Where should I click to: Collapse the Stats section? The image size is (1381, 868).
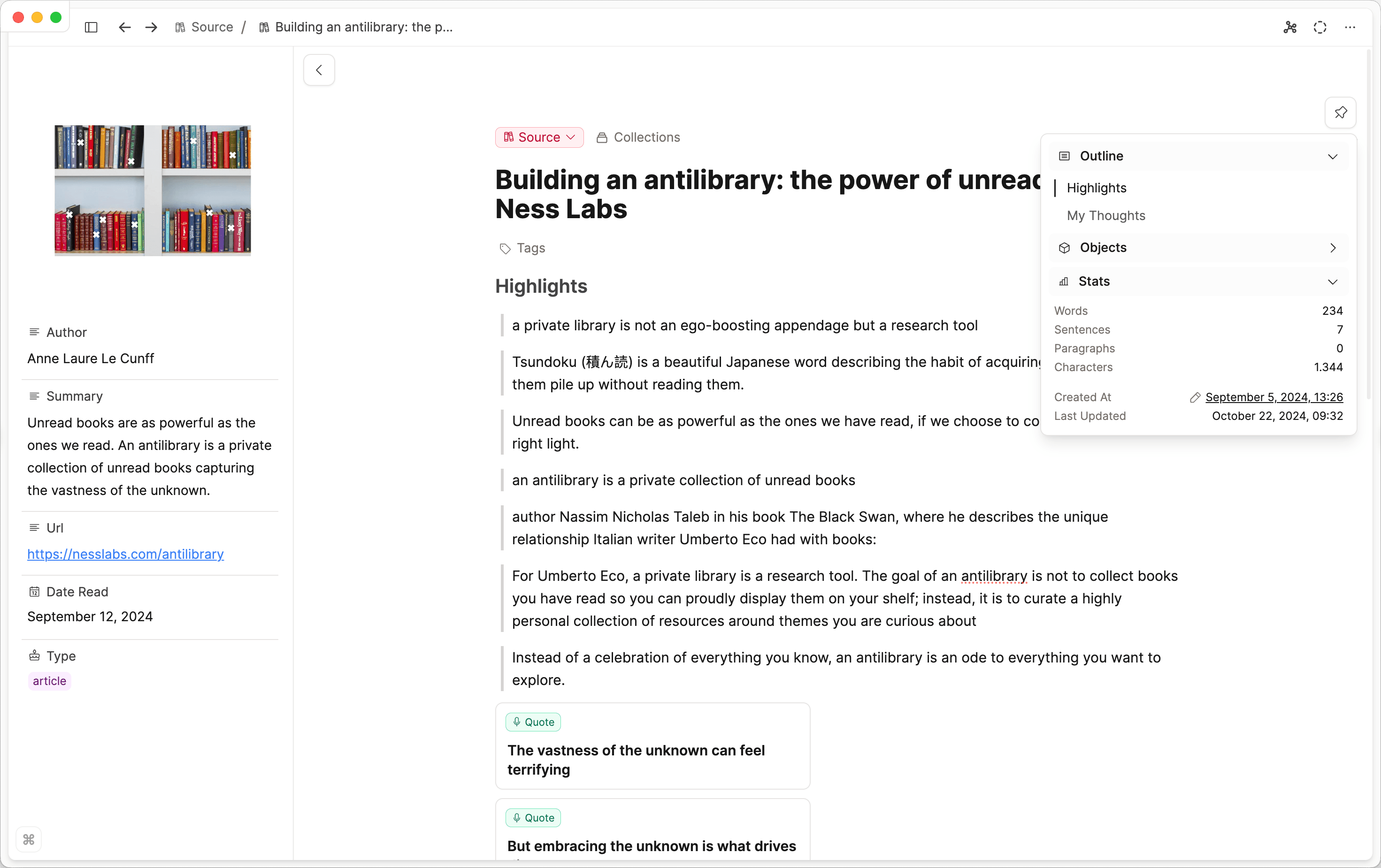click(x=1333, y=282)
